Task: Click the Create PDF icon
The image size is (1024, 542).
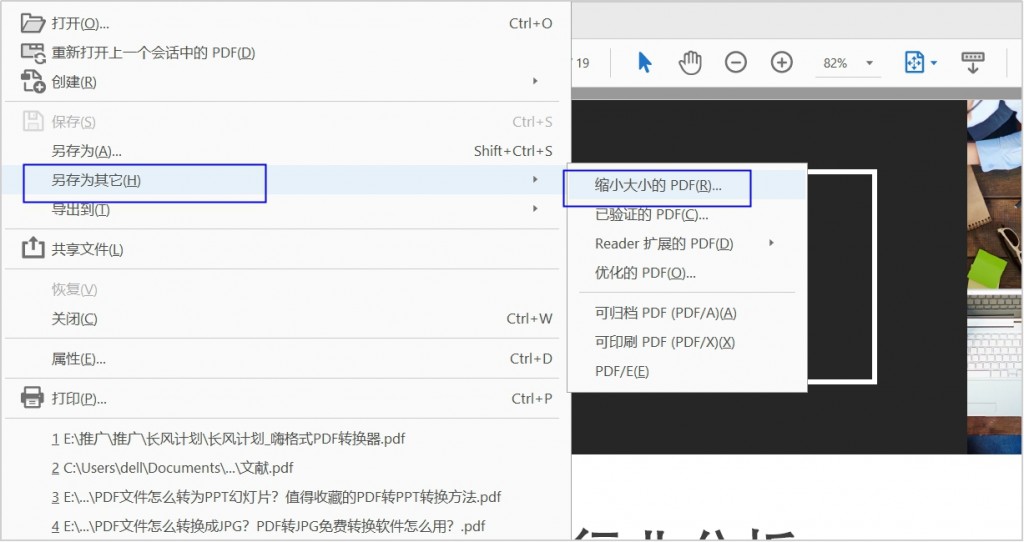Action: coord(33,82)
